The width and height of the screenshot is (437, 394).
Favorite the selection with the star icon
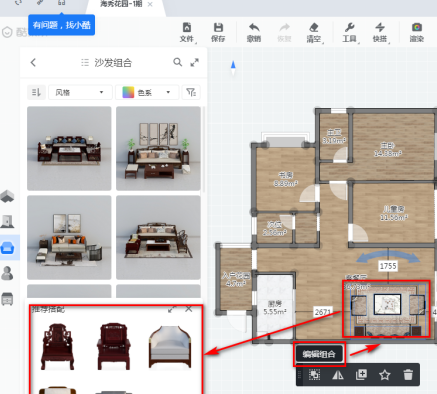point(385,375)
